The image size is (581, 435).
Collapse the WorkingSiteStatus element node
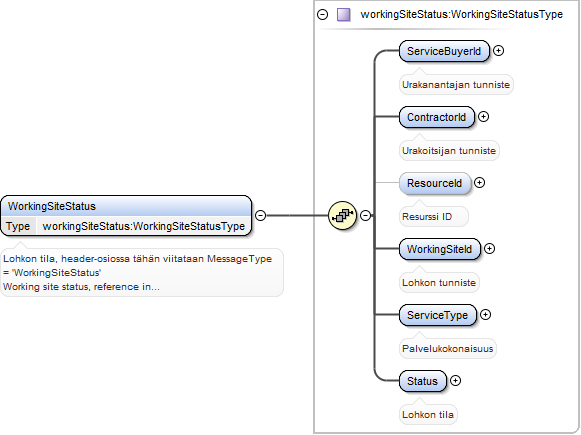(x=260, y=215)
